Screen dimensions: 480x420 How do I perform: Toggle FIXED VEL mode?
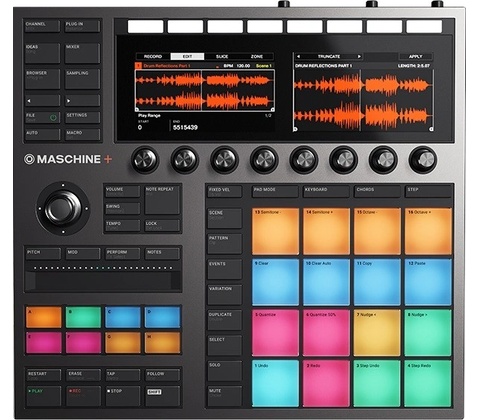pyautogui.click(x=224, y=192)
